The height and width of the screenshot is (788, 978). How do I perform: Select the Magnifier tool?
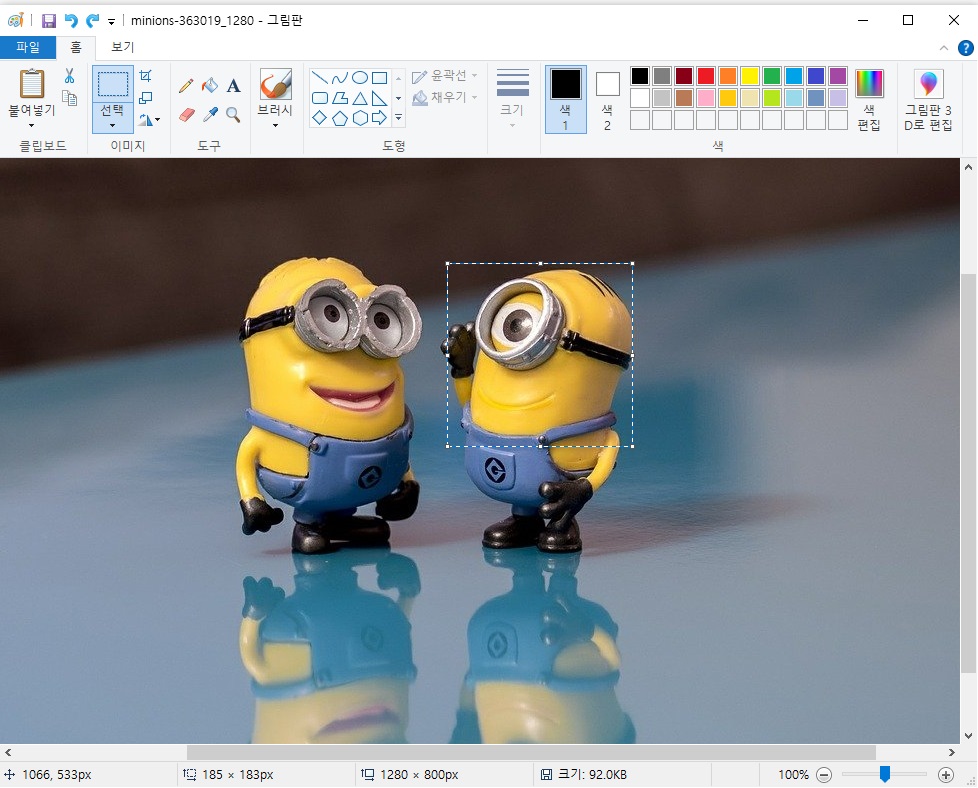(x=233, y=114)
